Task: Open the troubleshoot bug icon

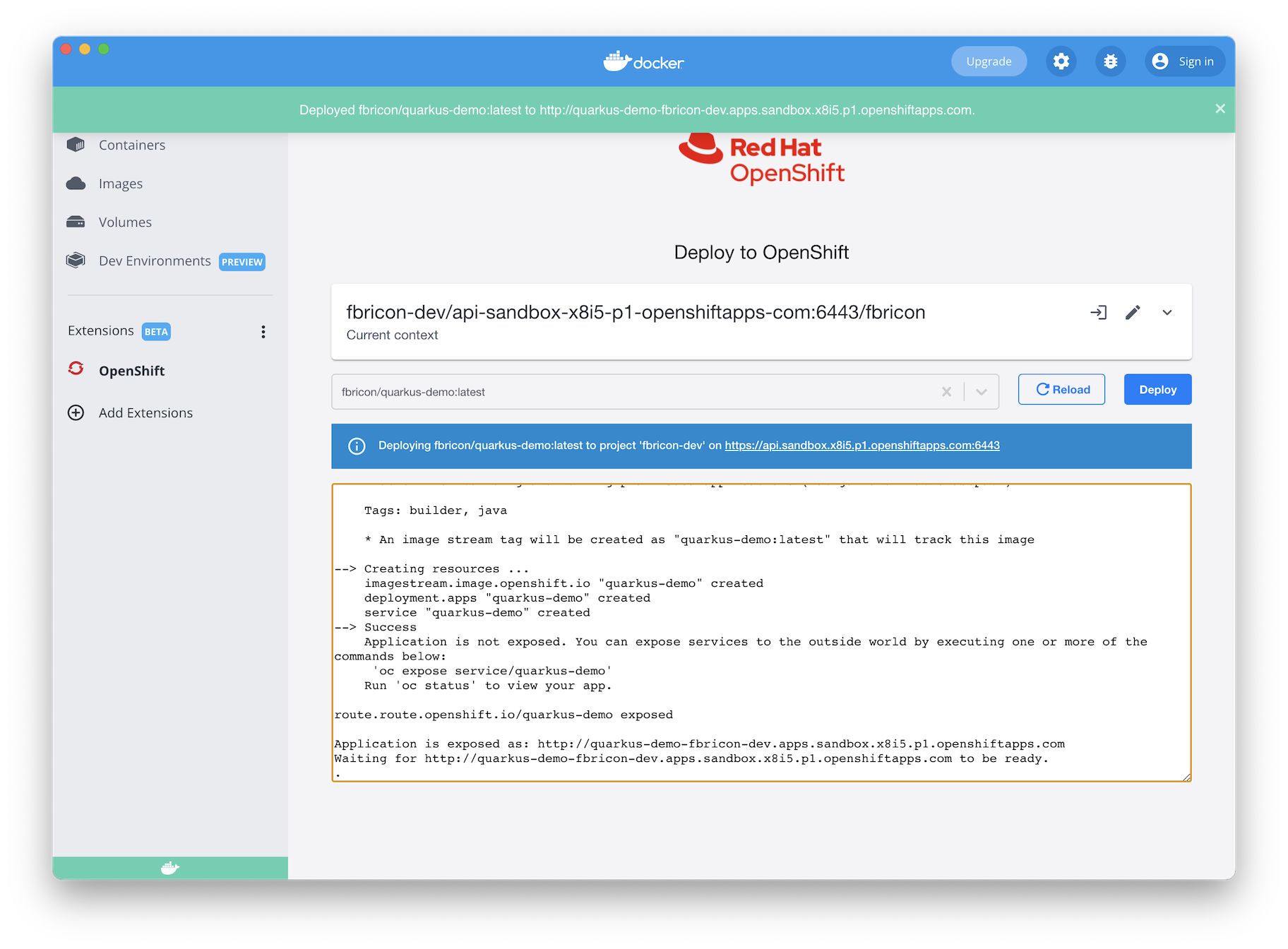Action: 1110,61
